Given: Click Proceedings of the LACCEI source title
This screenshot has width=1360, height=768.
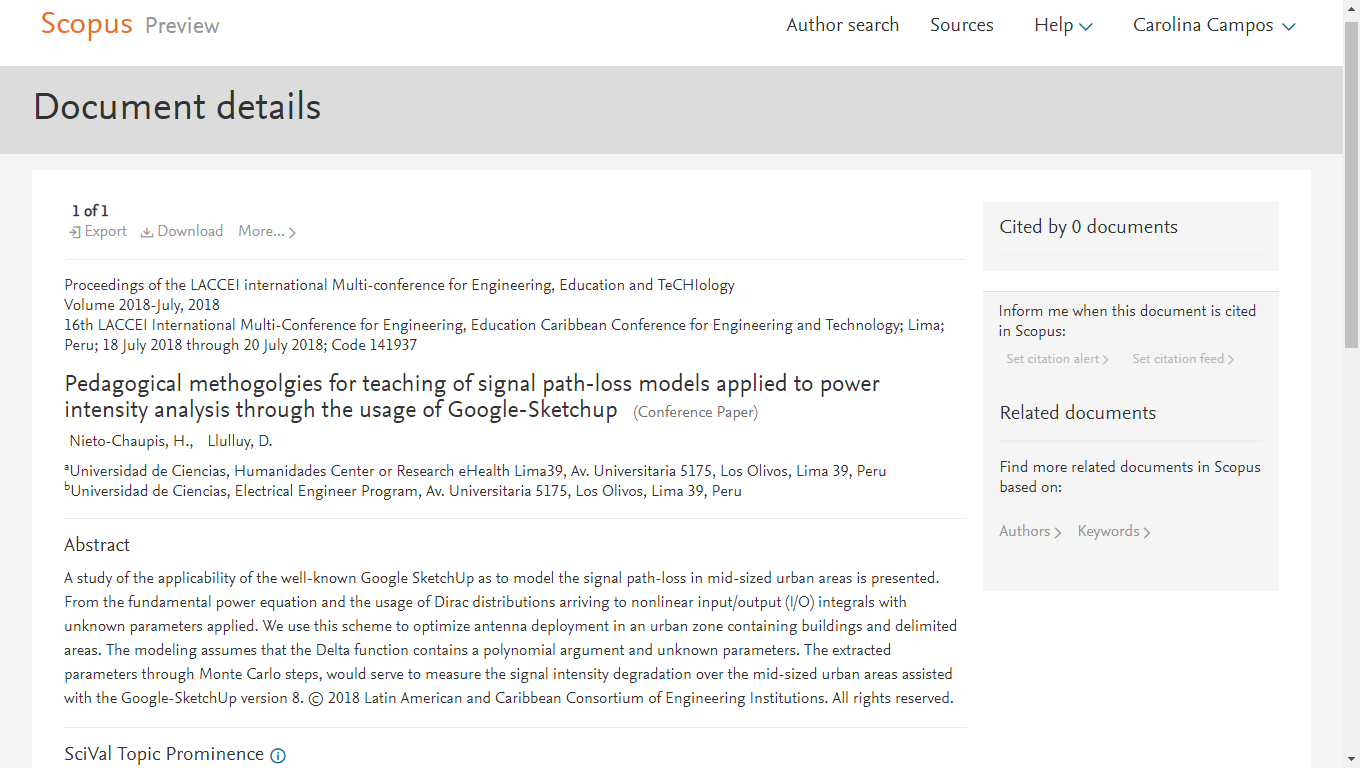Looking at the screenshot, I should (399, 285).
